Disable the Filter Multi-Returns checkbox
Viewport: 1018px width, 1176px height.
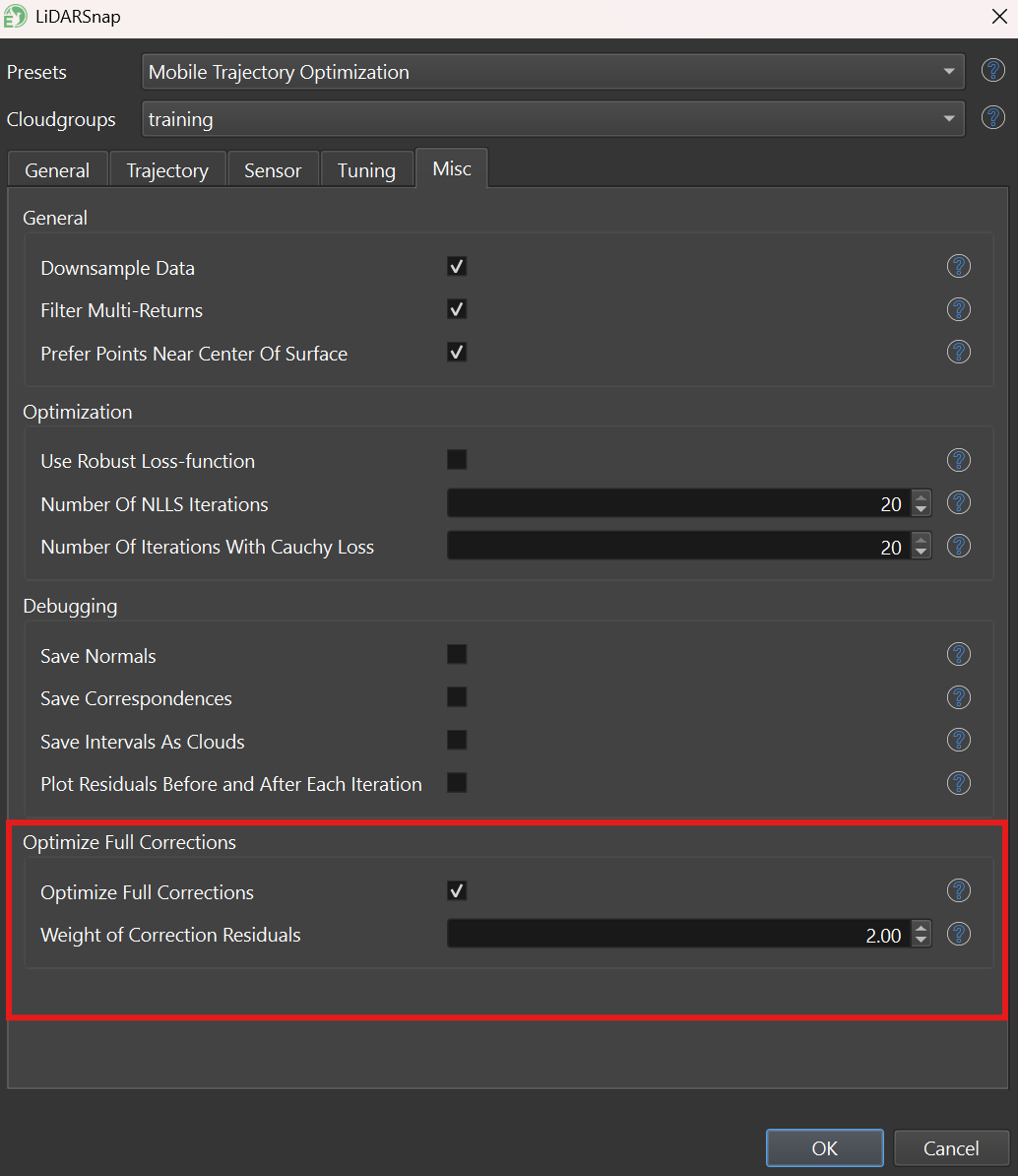tap(457, 309)
